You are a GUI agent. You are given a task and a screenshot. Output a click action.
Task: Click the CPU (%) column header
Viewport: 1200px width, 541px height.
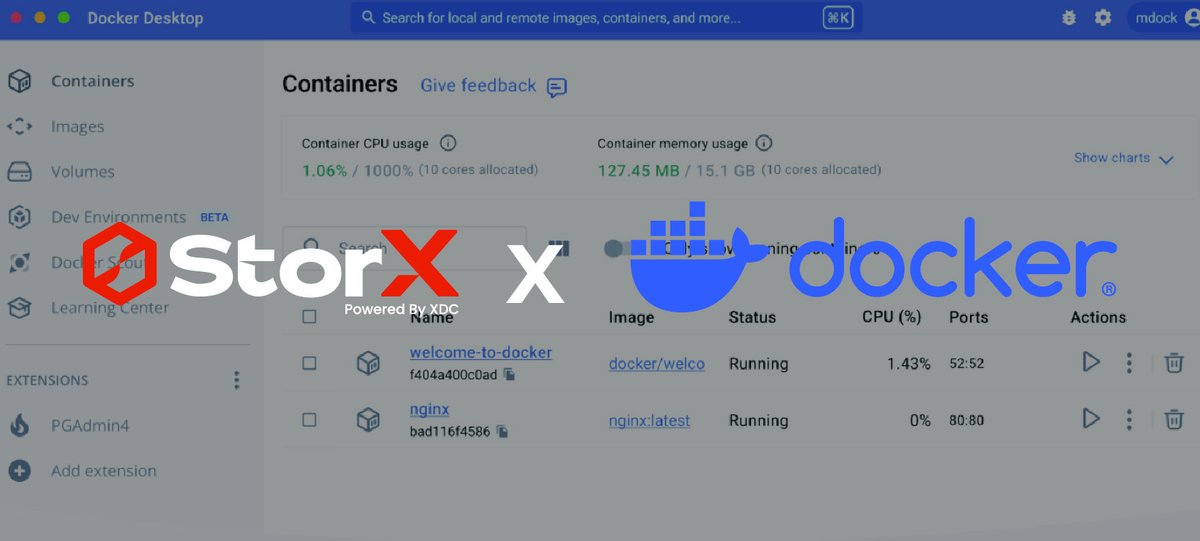(891, 318)
